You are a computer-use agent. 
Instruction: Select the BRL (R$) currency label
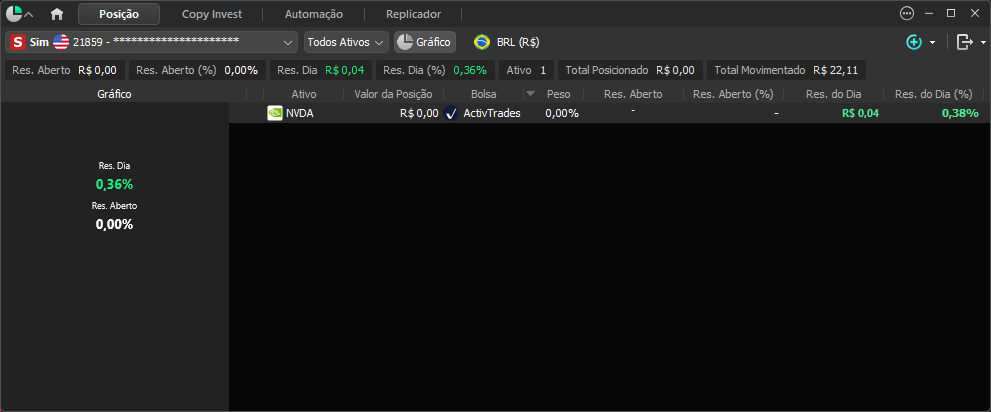(x=518, y=42)
